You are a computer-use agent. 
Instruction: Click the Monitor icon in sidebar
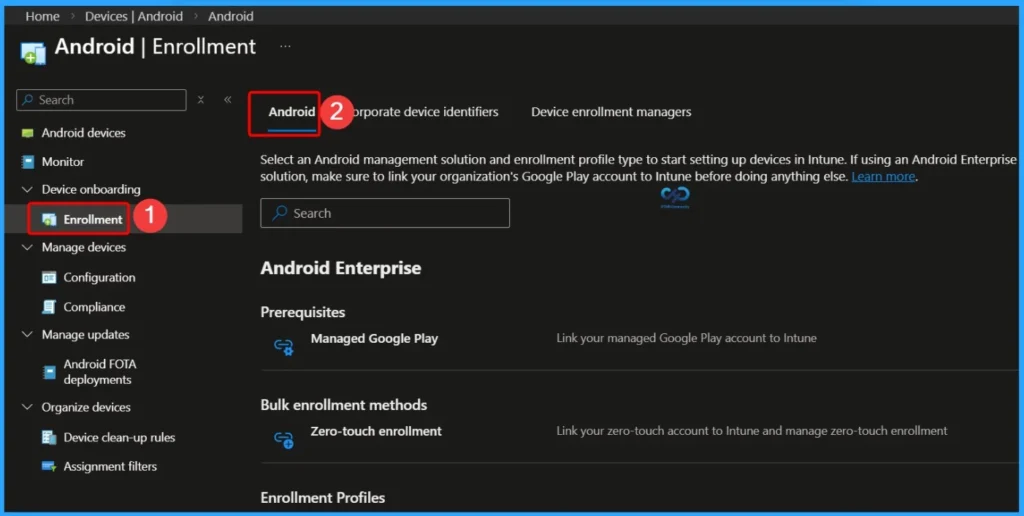(x=27, y=162)
